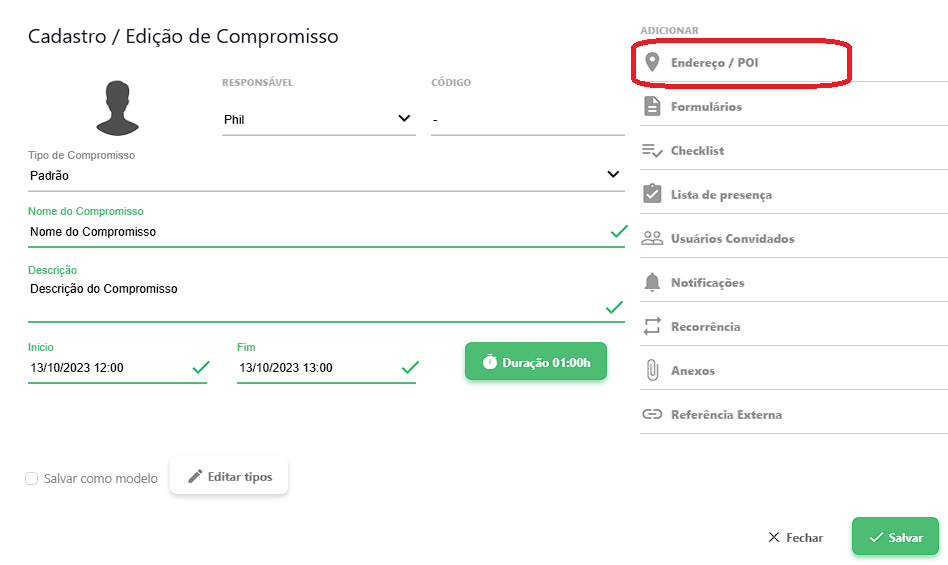This screenshot has height=565, width=948.
Task: Click the Checklist icon
Action: click(652, 151)
